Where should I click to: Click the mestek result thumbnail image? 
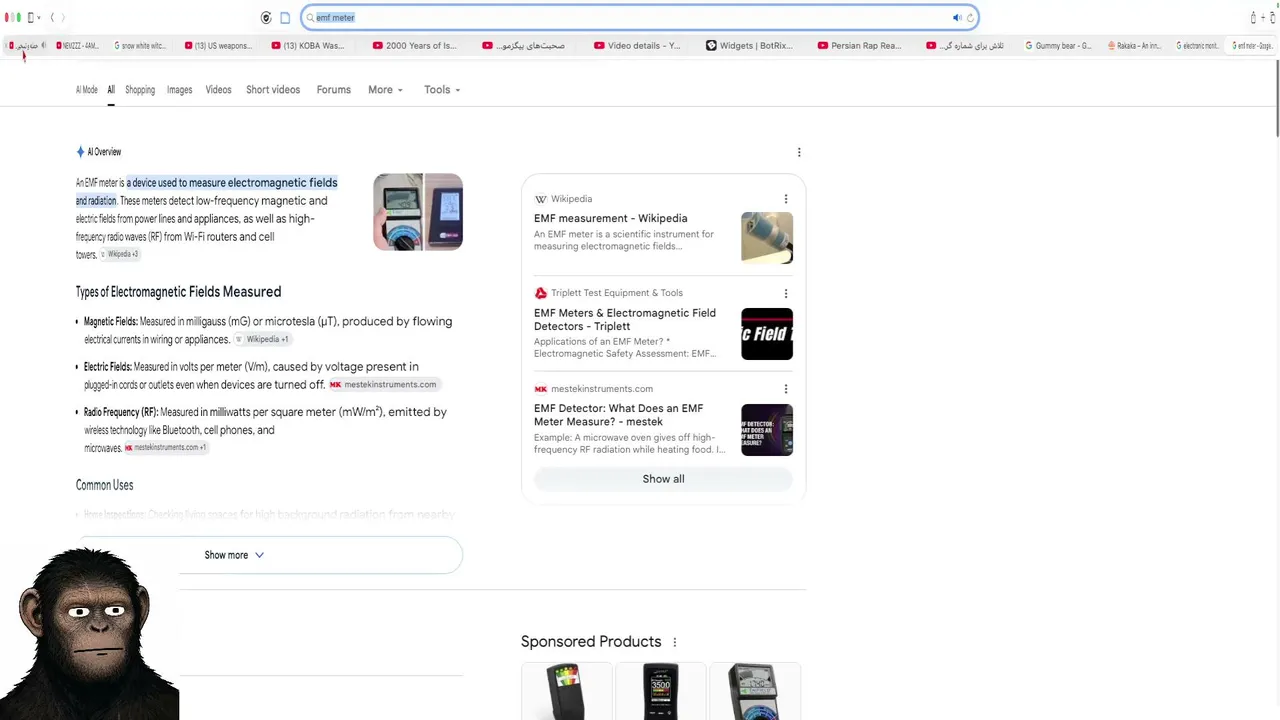coord(767,430)
